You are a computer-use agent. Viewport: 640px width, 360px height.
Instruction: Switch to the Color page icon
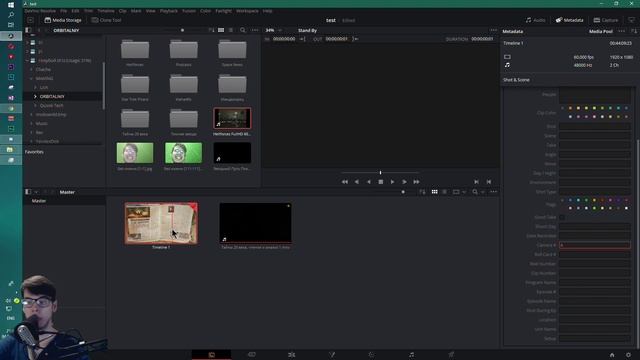pyautogui.click(x=371, y=355)
